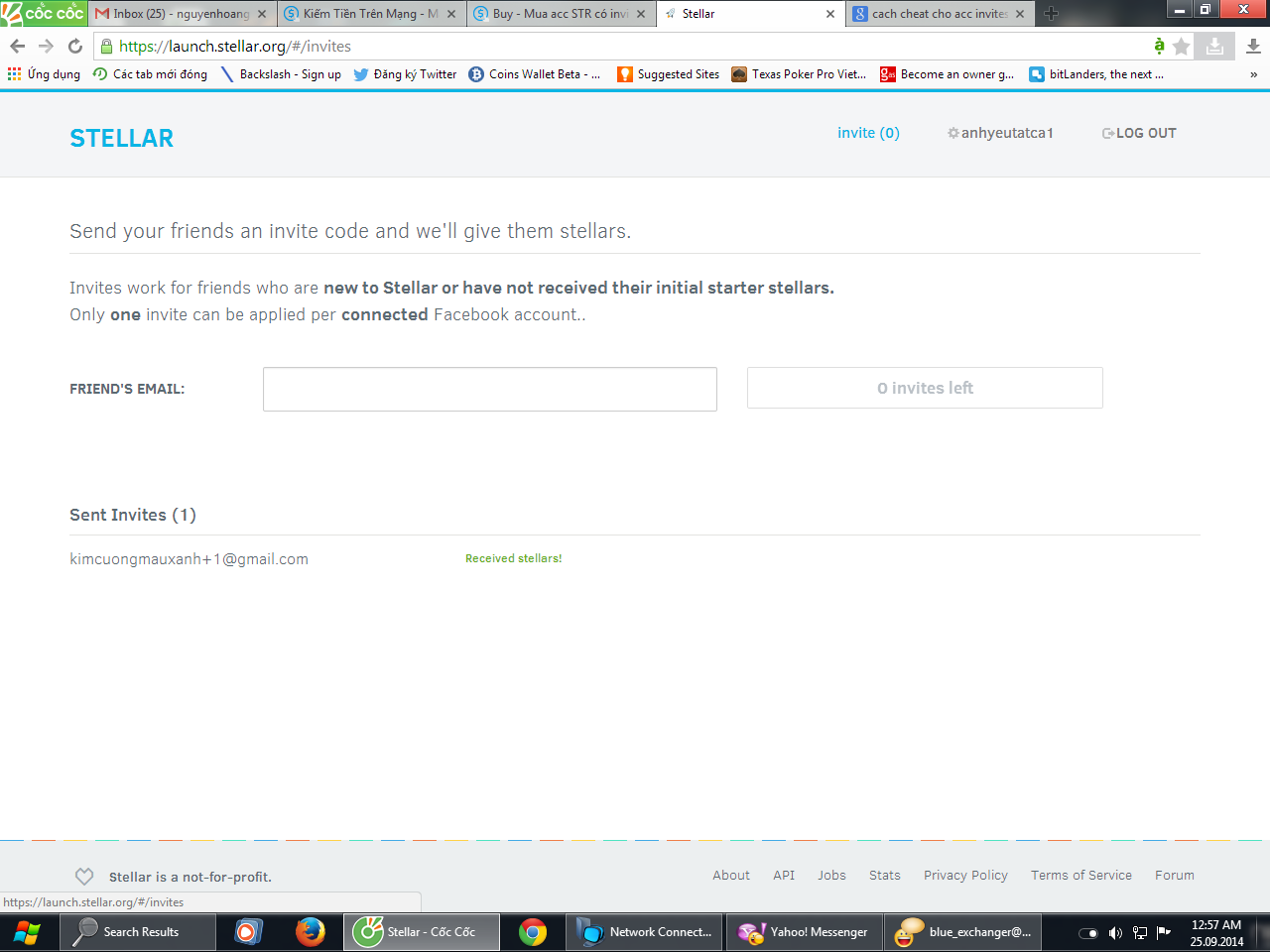Click the heart icon in the footer
Viewport: 1270px width, 952px height.
coord(84,877)
